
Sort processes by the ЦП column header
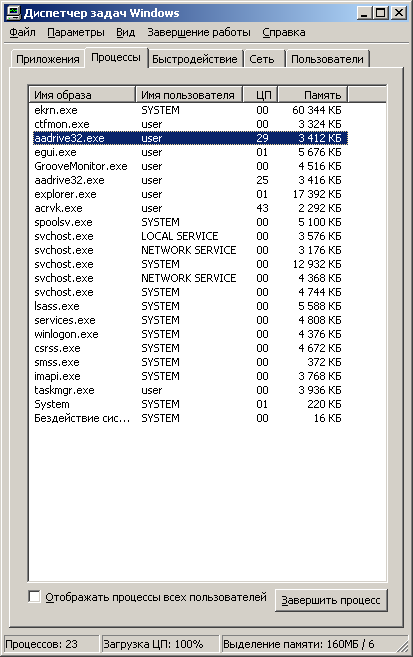point(261,95)
